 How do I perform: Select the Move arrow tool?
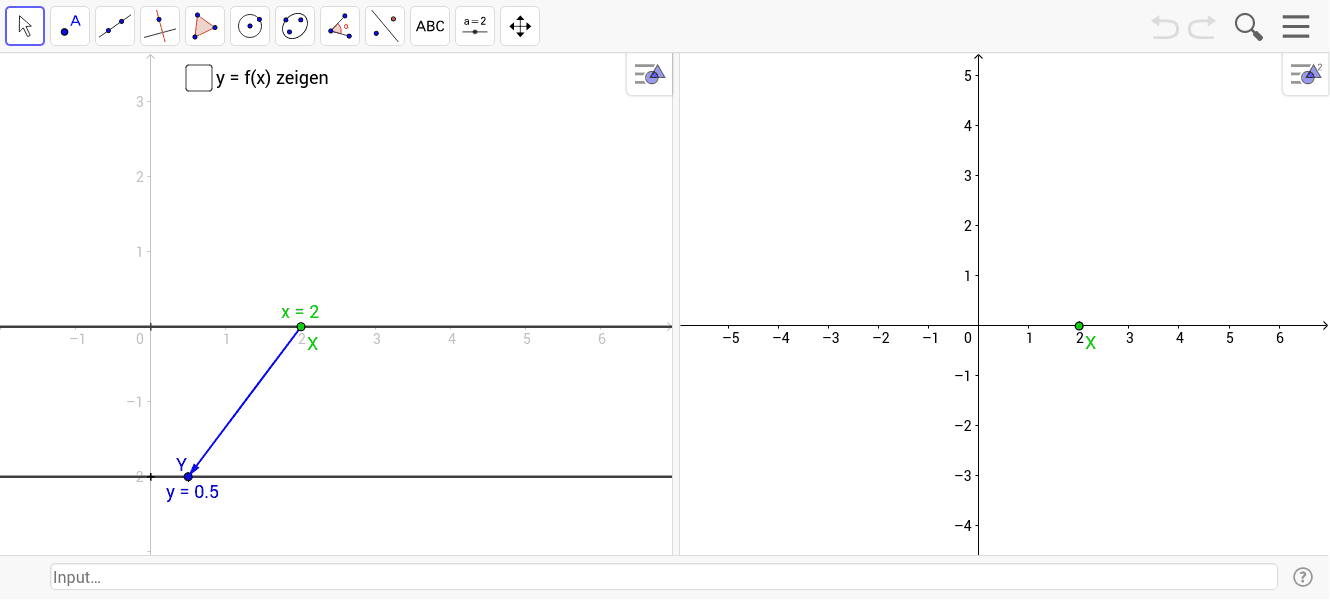pyautogui.click(x=25, y=26)
